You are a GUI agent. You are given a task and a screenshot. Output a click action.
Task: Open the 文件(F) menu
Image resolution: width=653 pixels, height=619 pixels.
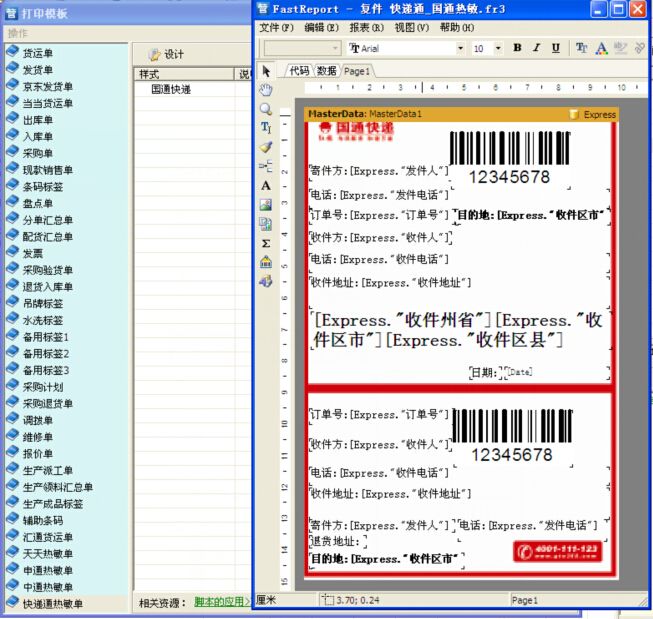[277, 27]
